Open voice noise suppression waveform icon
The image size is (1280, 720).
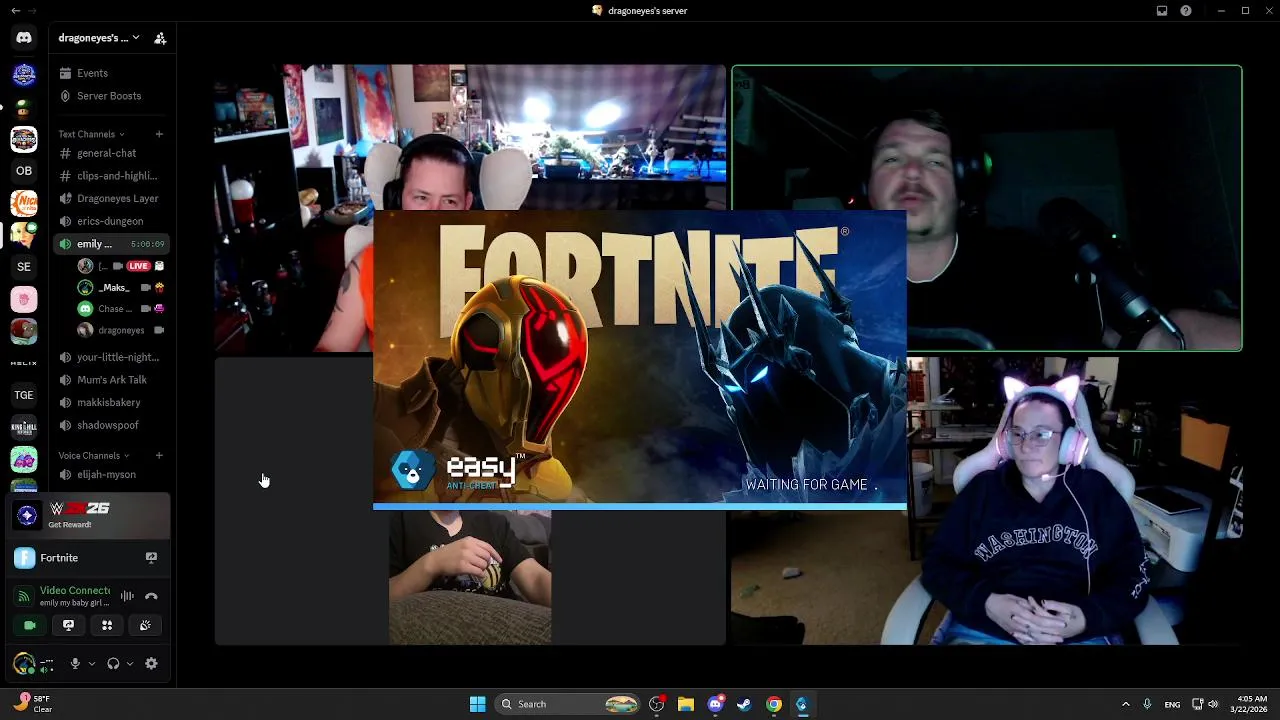[127, 596]
